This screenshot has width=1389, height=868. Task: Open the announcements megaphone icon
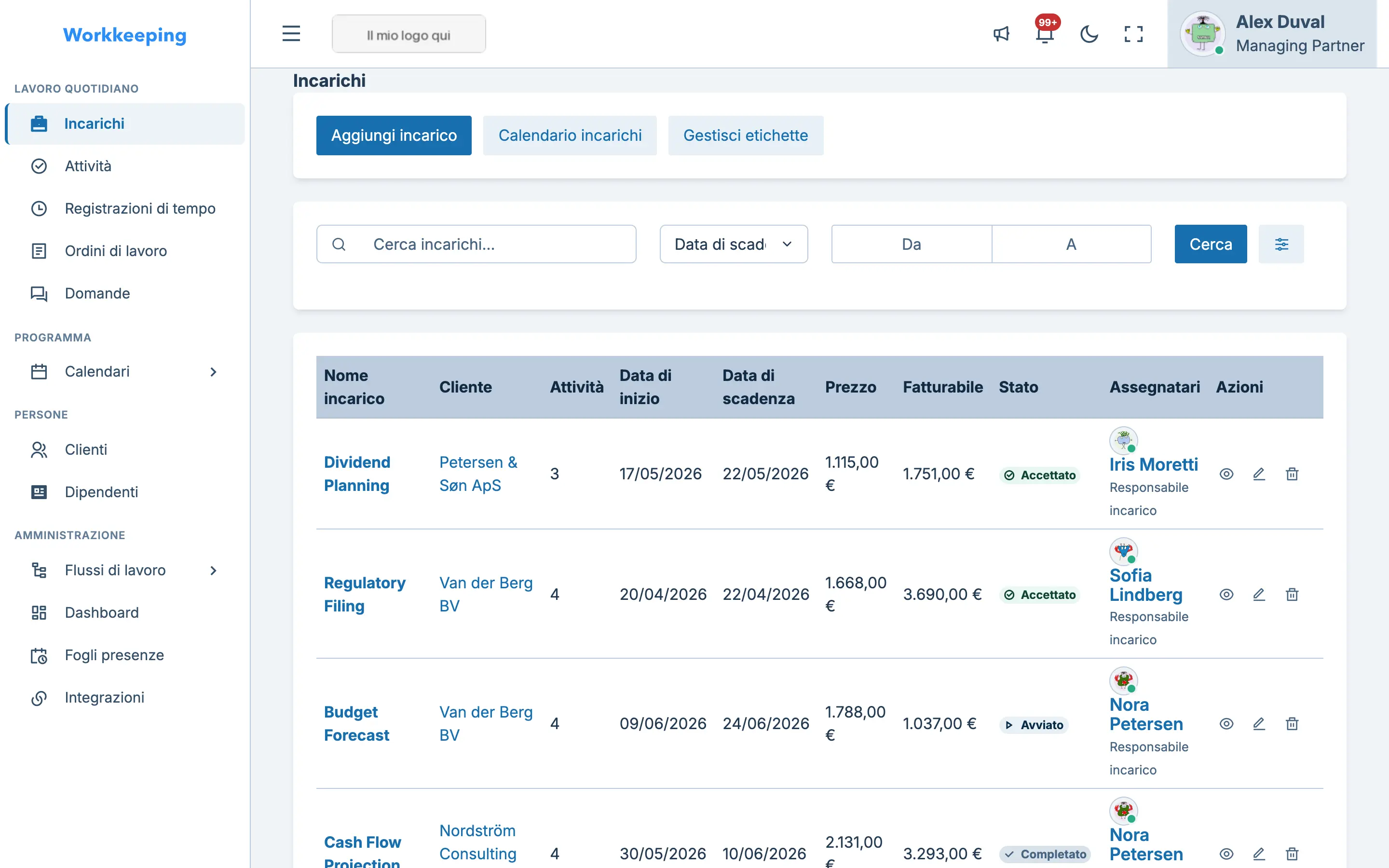[1001, 34]
